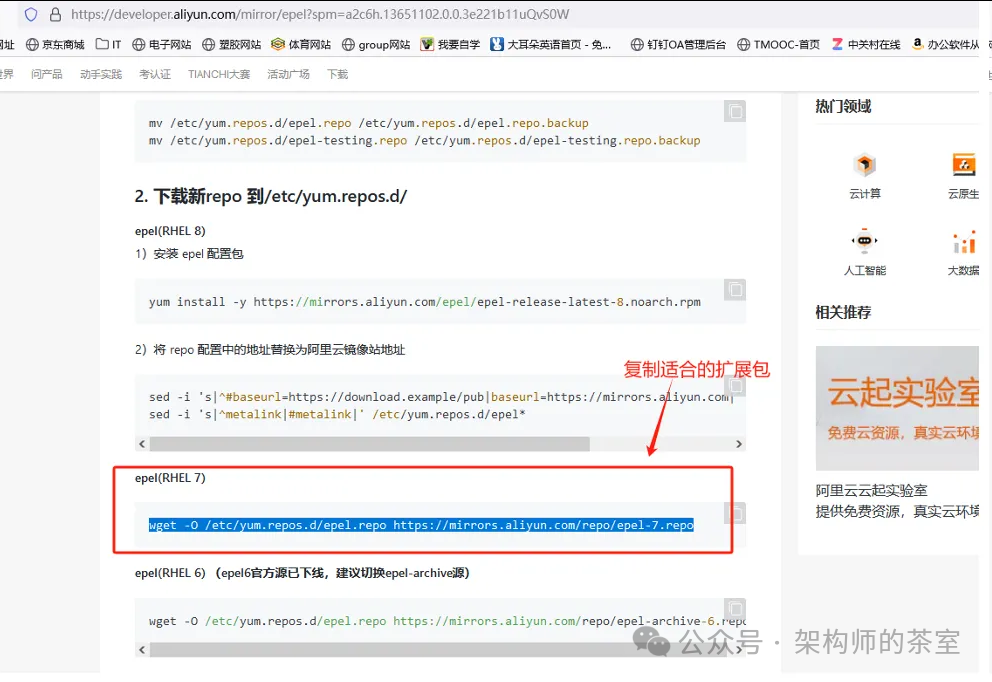Viewport: 992px width, 682px height.
Task: Open the 云起实验室 banner image
Action: [897, 408]
